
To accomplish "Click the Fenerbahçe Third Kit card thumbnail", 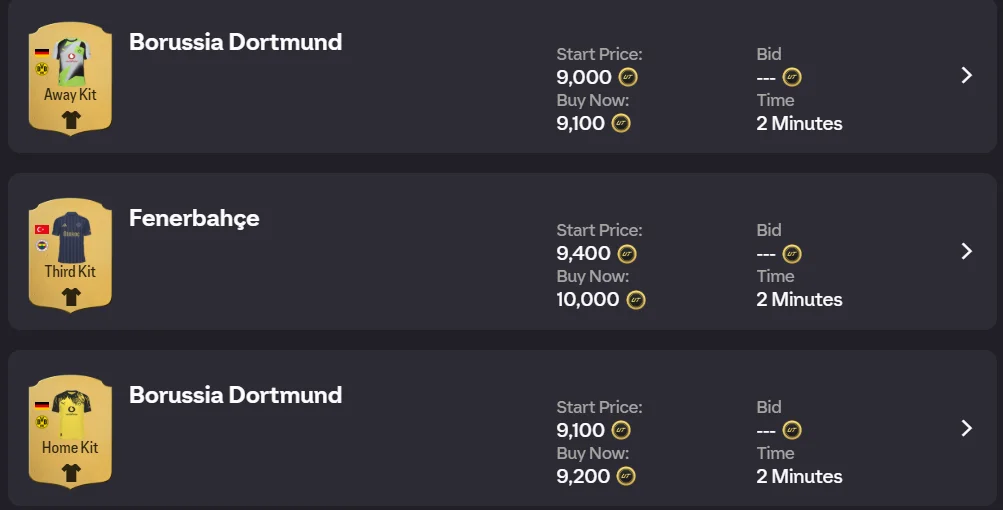I will coord(70,255).
